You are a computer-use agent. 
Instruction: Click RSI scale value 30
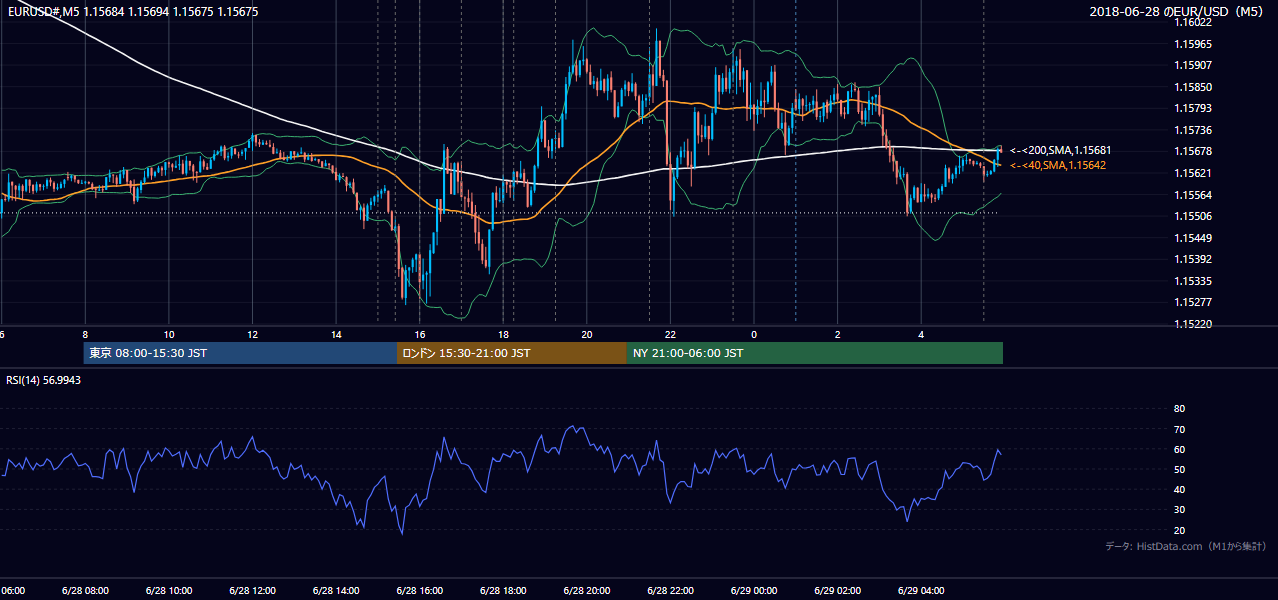click(1180, 510)
